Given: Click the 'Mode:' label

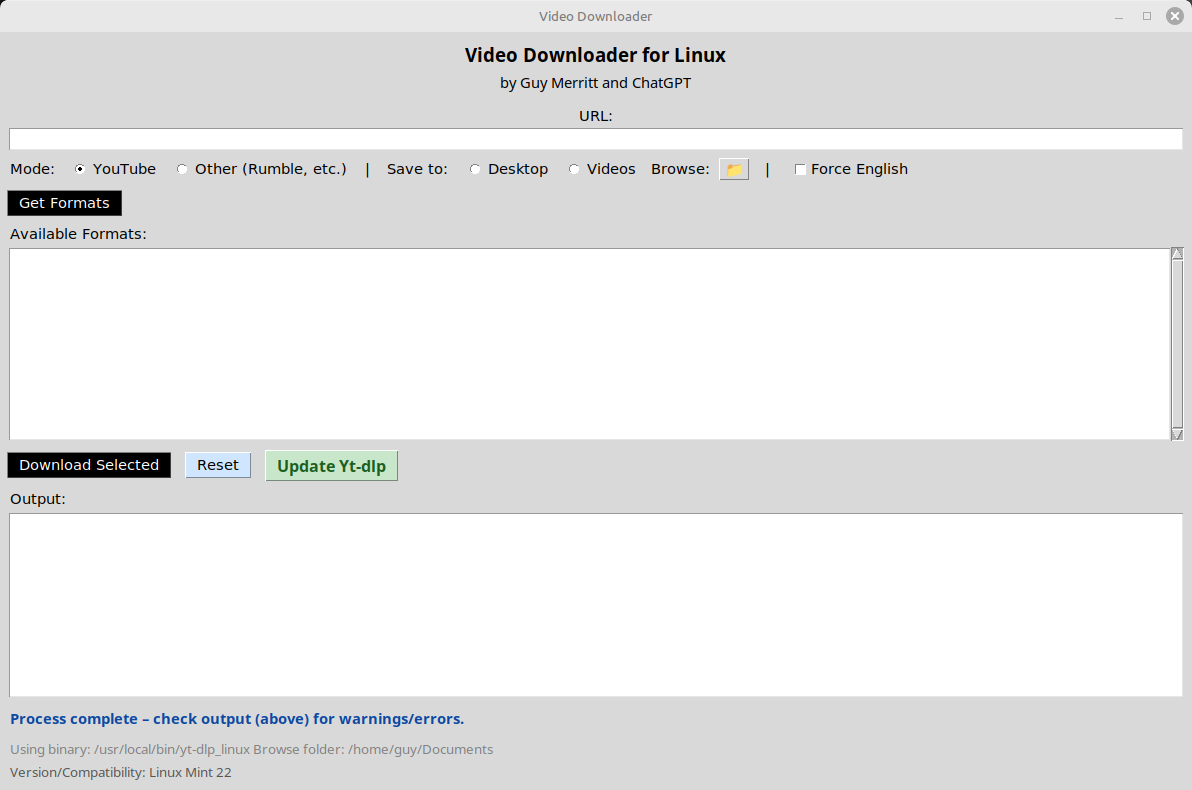Looking at the screenshot, I should point(32,169).
